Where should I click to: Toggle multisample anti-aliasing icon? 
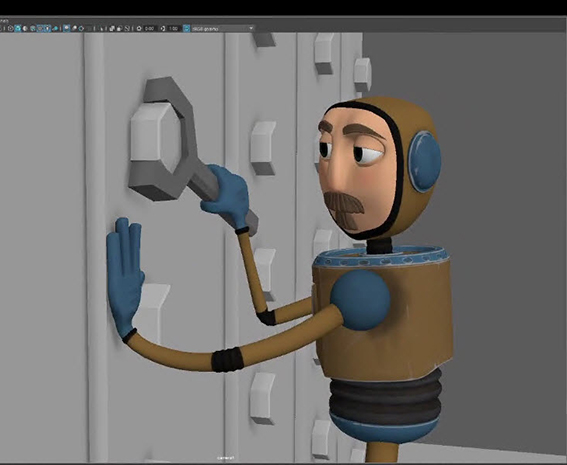tap(81, 29)
